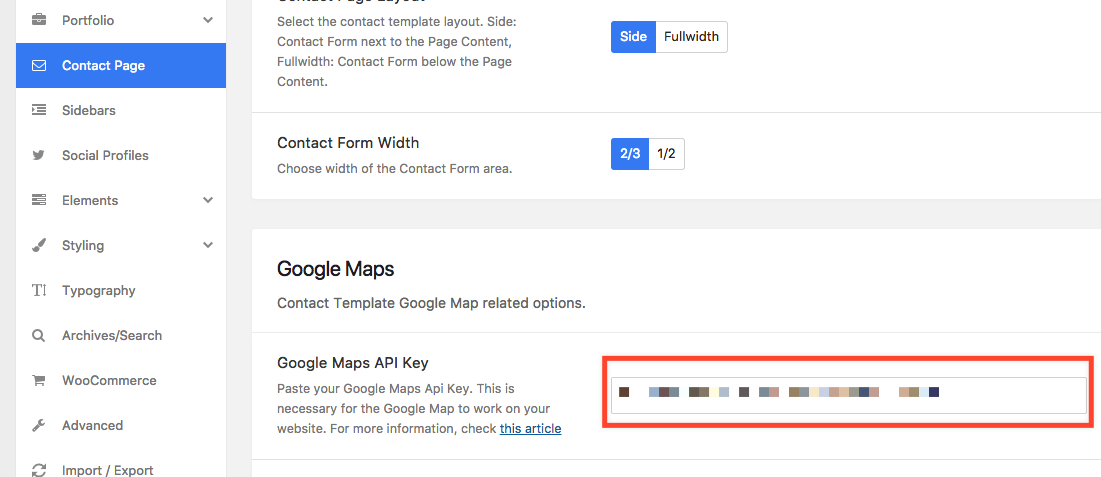Set Contact Form Width to 2/3
Image resolution: width=1101 pixels, height=477 pixels.
tap(630, 154)
